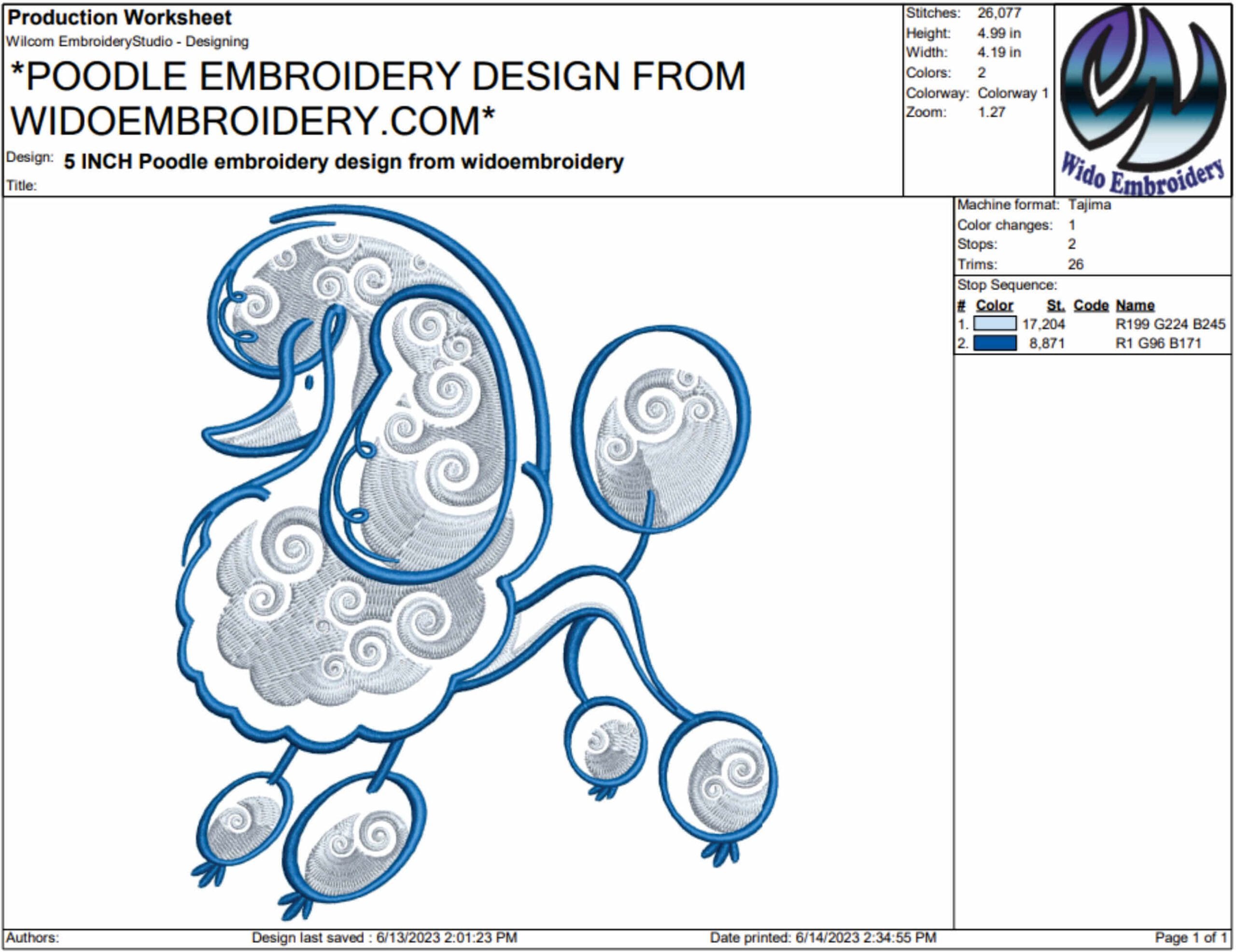Click color name 'R199 G224 B245'
This screenshot has width=1236, height=952.
[x=1170, y=324]
